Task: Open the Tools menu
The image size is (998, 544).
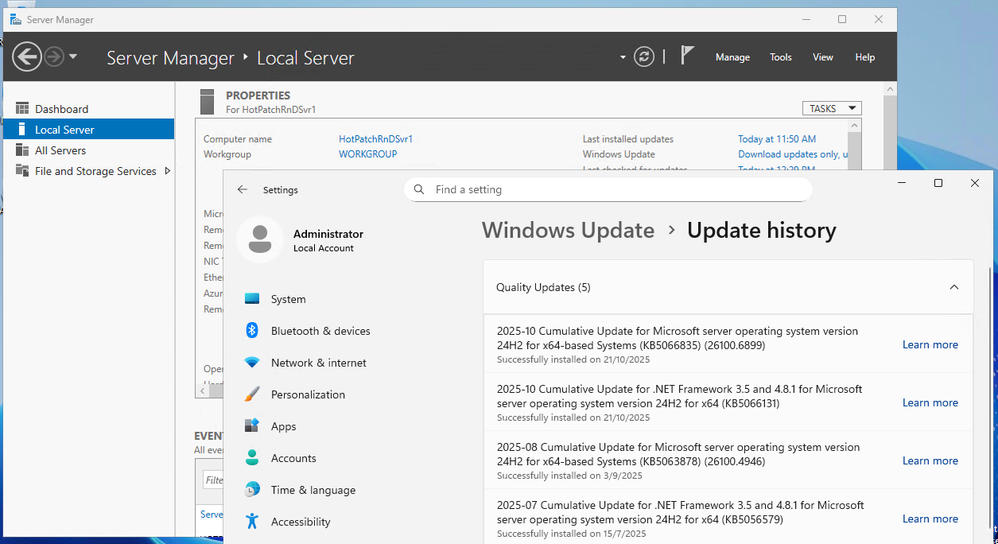Action: pyautogui.click(x=780, y=57)
